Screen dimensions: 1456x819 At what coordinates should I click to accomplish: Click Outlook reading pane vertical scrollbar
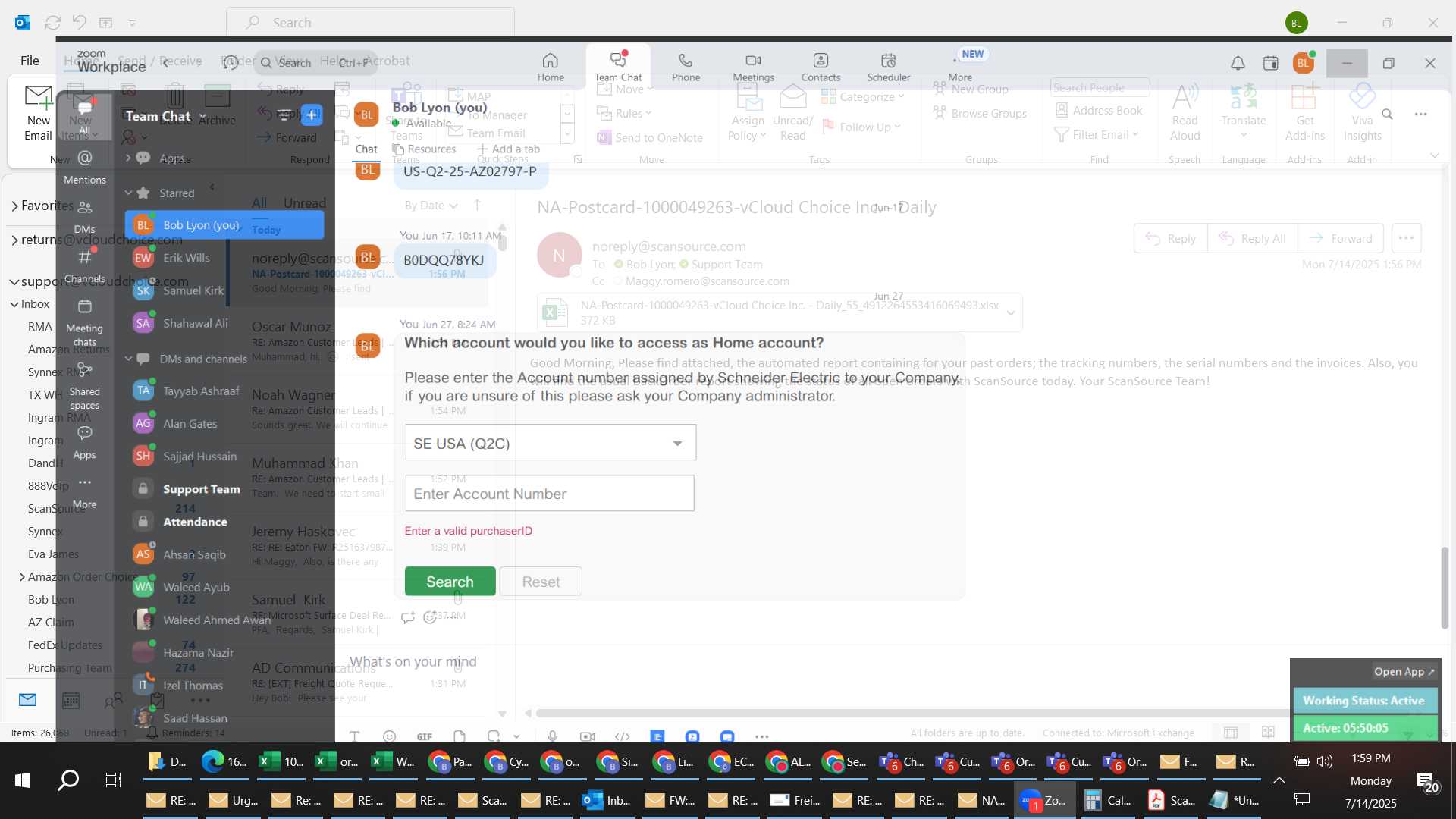(1445, 588)
